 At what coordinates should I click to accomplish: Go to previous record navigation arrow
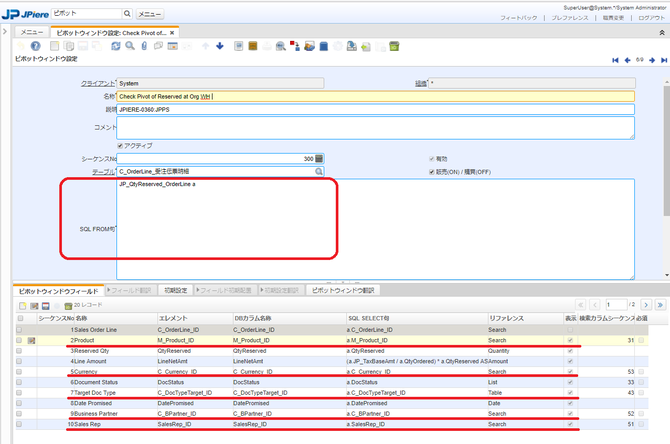[627, 60]
